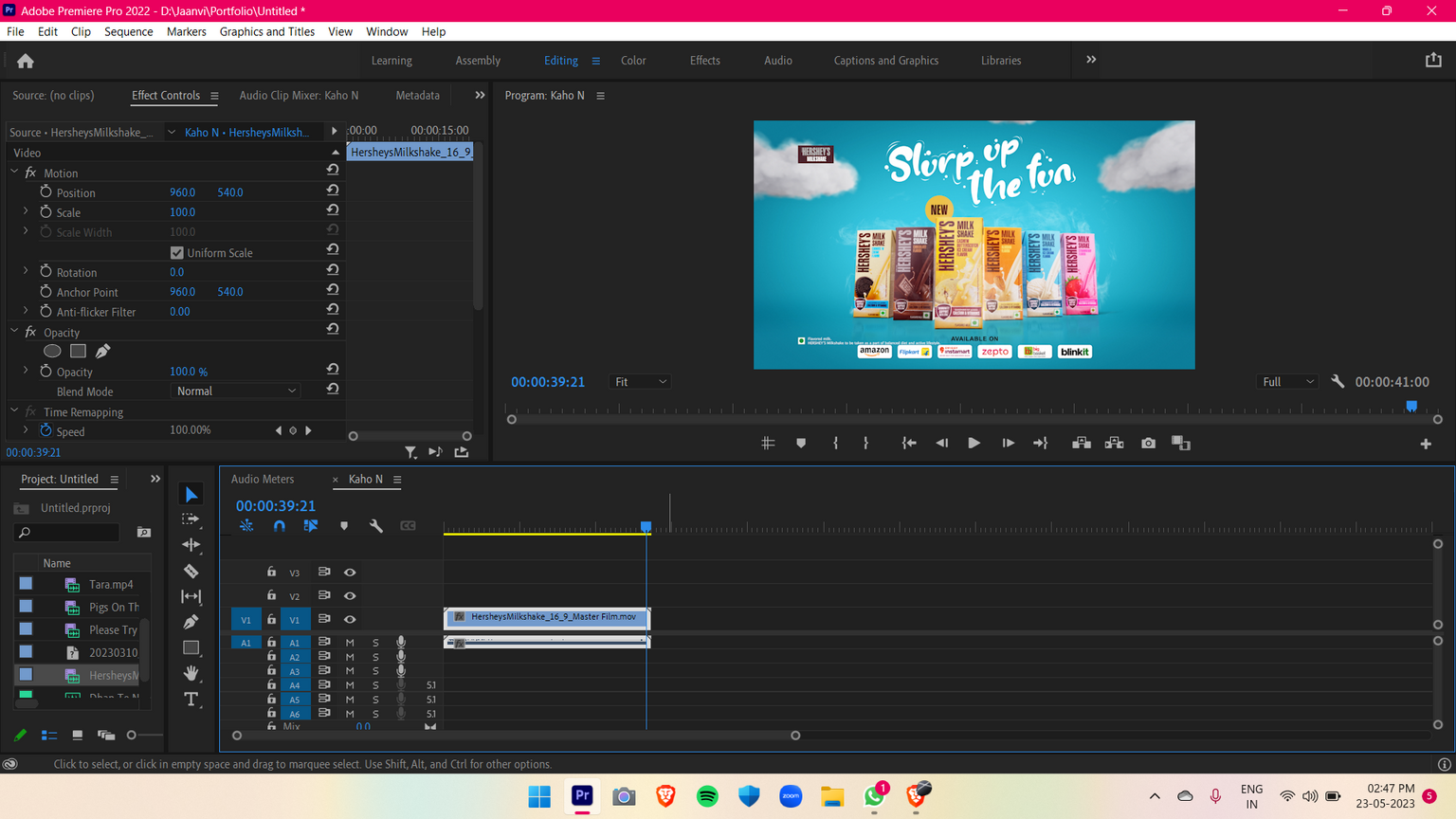1456x819 pixels.
Task: Reset Position parameter
Action: (x=333, y=191)
